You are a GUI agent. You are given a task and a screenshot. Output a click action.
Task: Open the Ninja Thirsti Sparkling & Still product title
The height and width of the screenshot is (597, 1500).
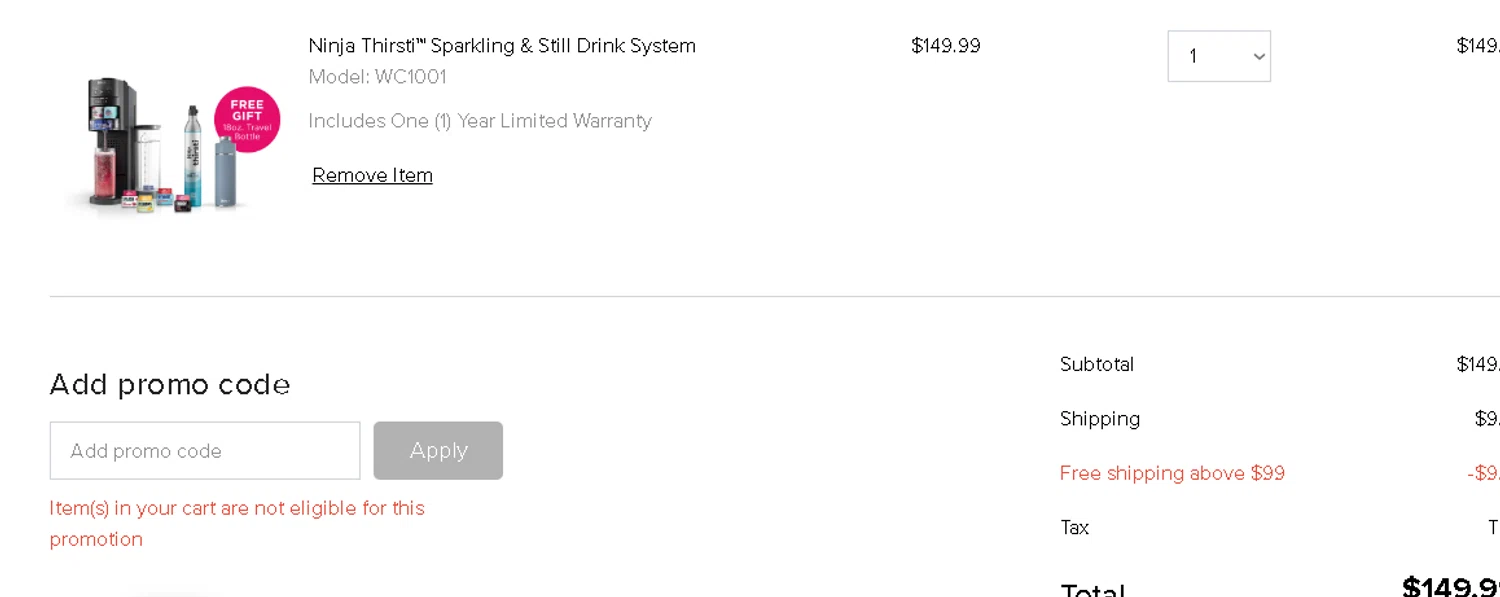click(502, 46)
